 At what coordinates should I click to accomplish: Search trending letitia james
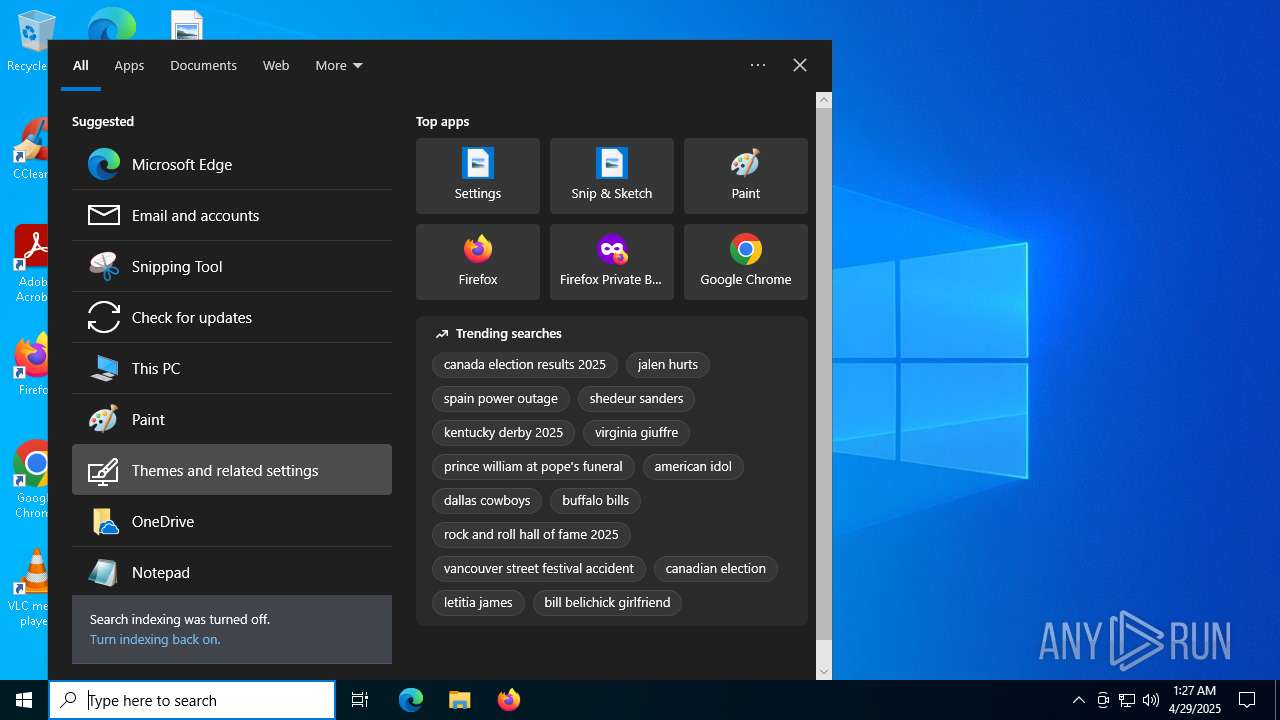click(478, 603)
